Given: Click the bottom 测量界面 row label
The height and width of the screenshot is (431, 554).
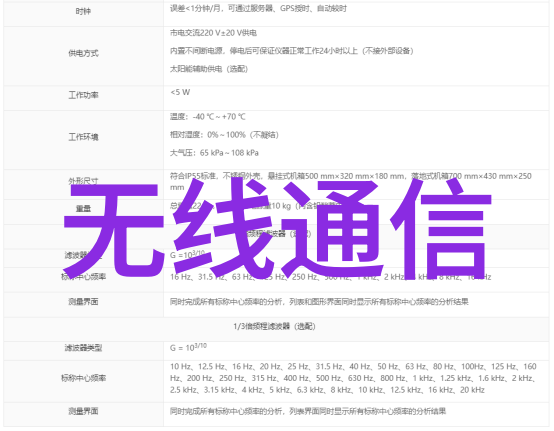Looking at the screenshot, I should (83, 411).
